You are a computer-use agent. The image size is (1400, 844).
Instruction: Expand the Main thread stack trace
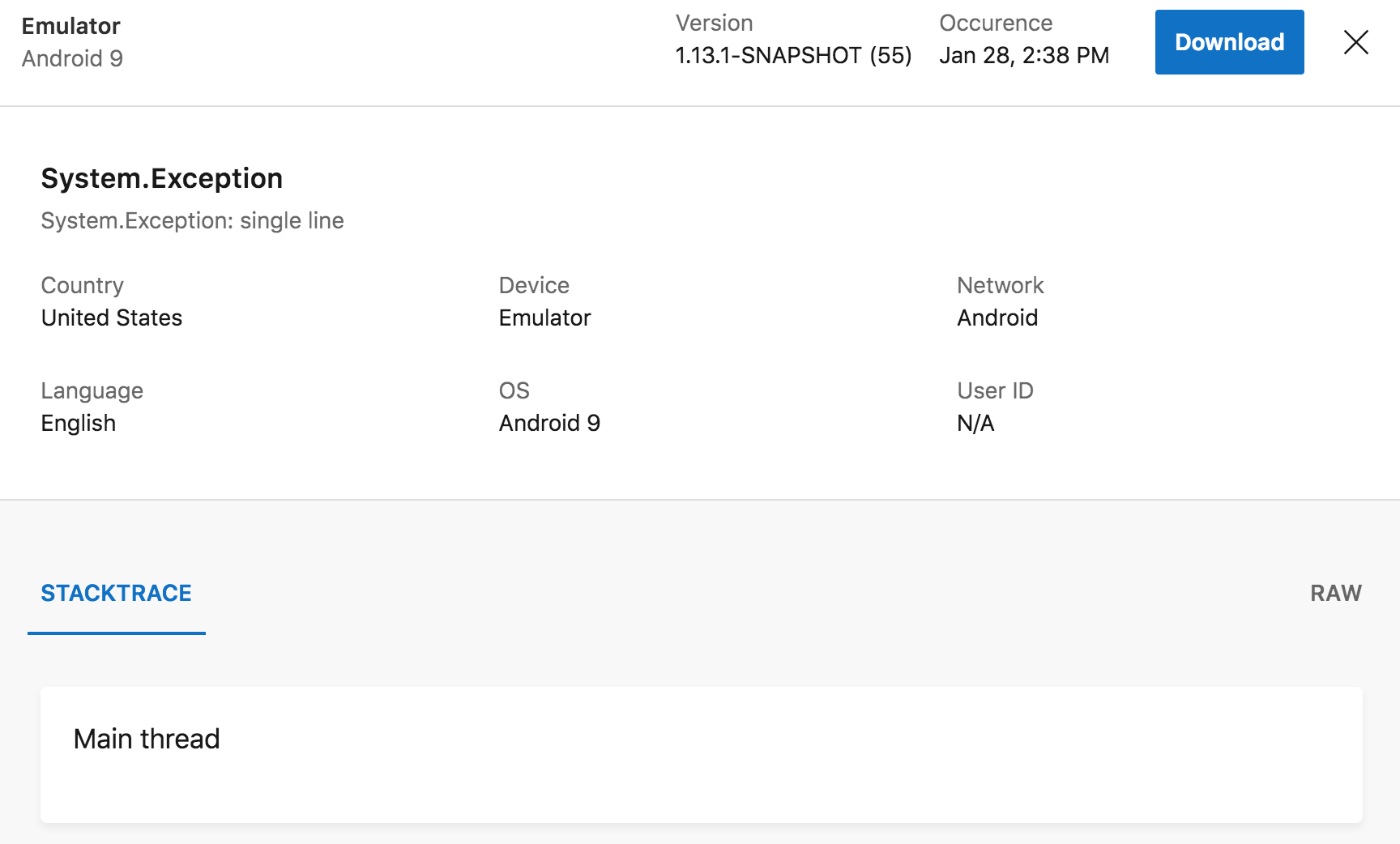point(147,738)
